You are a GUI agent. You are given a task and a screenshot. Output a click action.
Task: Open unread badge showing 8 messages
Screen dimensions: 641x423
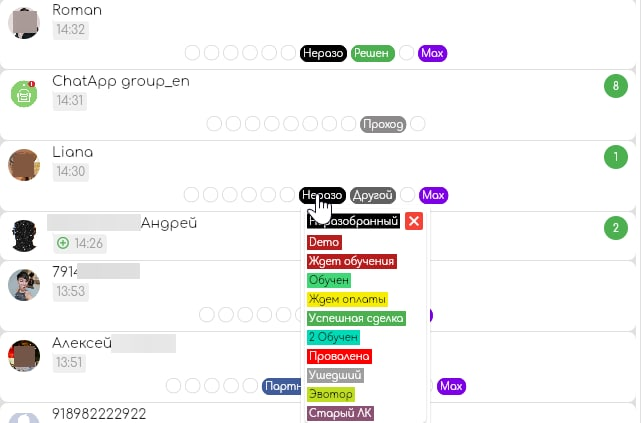coord(616,86)
